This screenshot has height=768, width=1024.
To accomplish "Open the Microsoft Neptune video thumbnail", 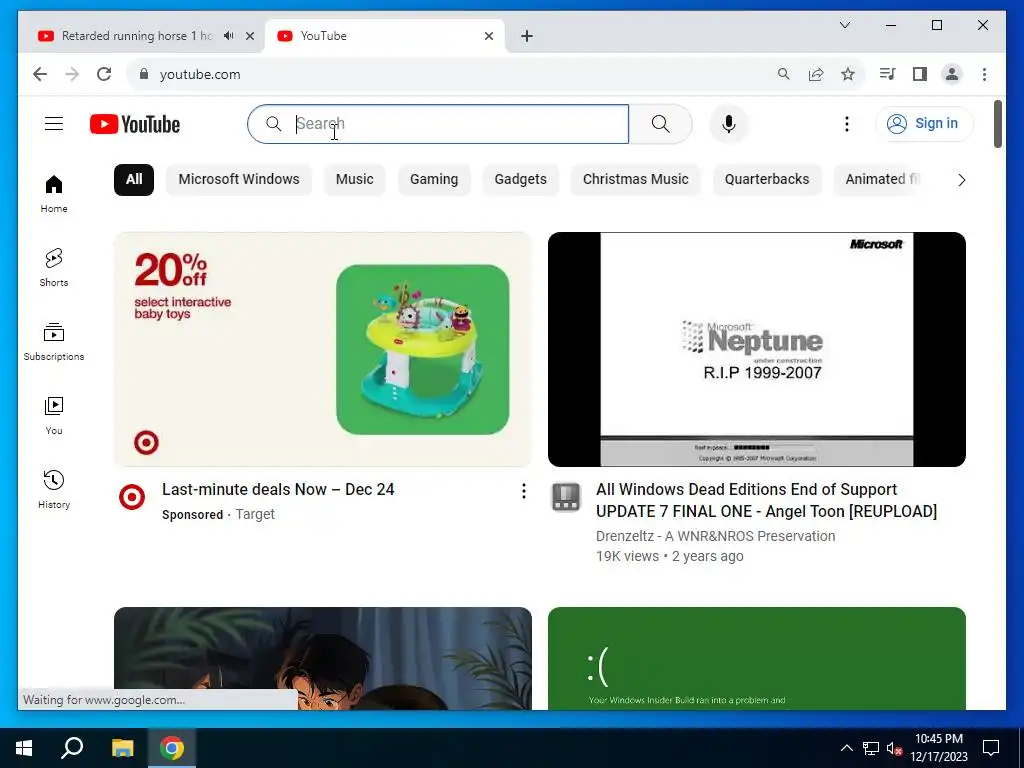I will (756, 349).
